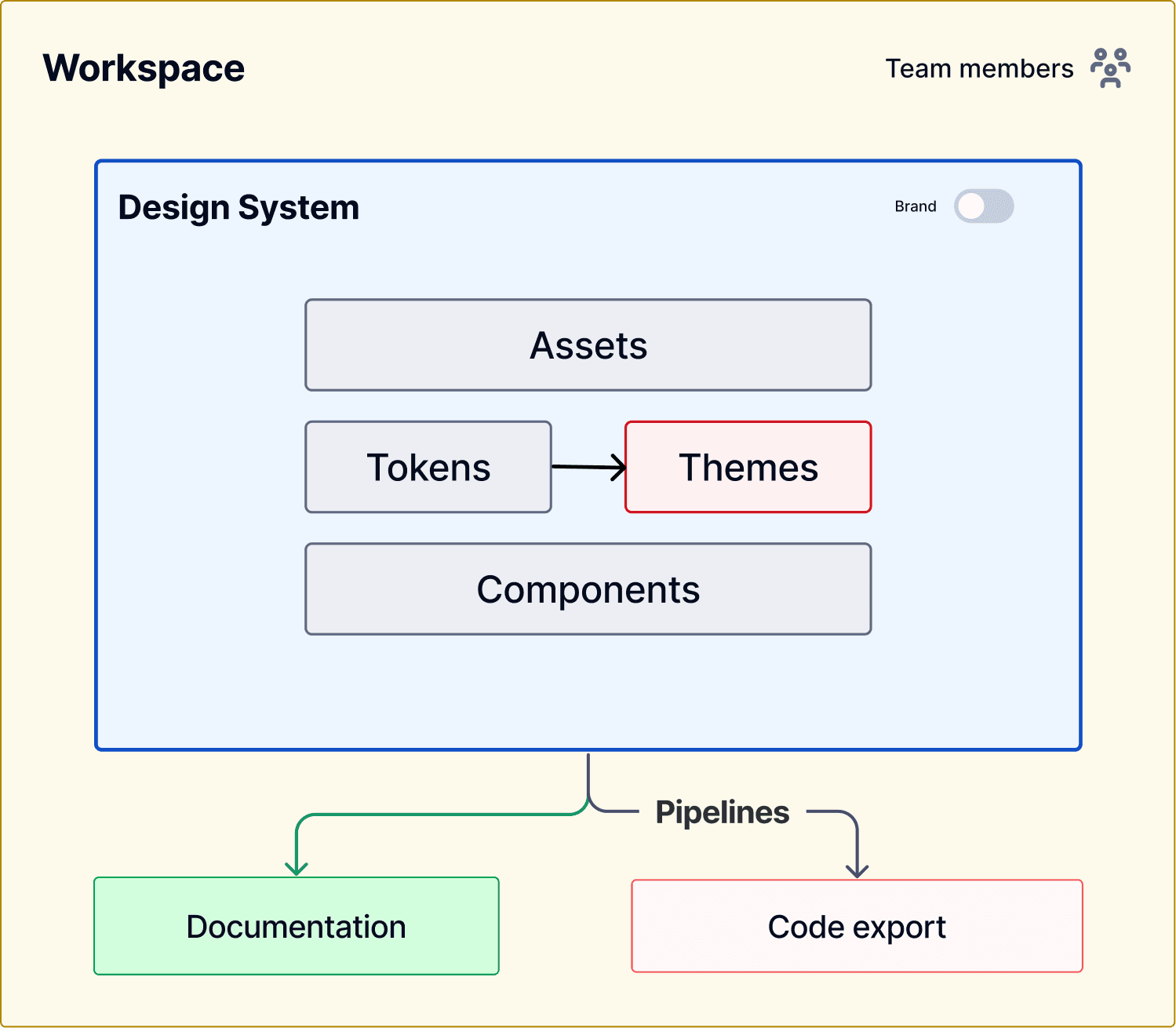
Task: Click the Pipelines label
Action: pyautogui.click(x=723, y=812)
